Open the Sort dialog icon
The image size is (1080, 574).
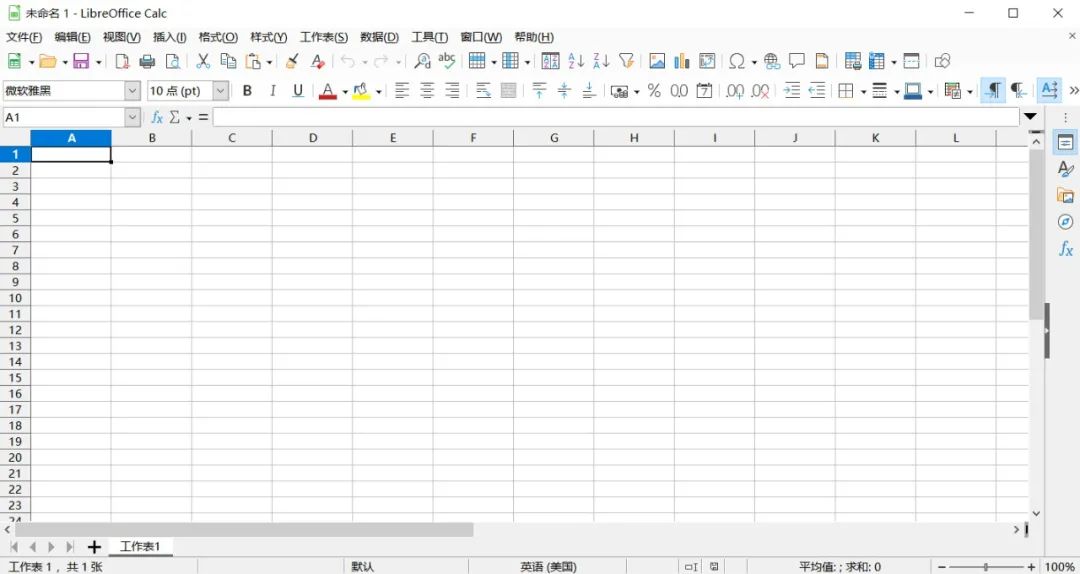click(550, 61)
